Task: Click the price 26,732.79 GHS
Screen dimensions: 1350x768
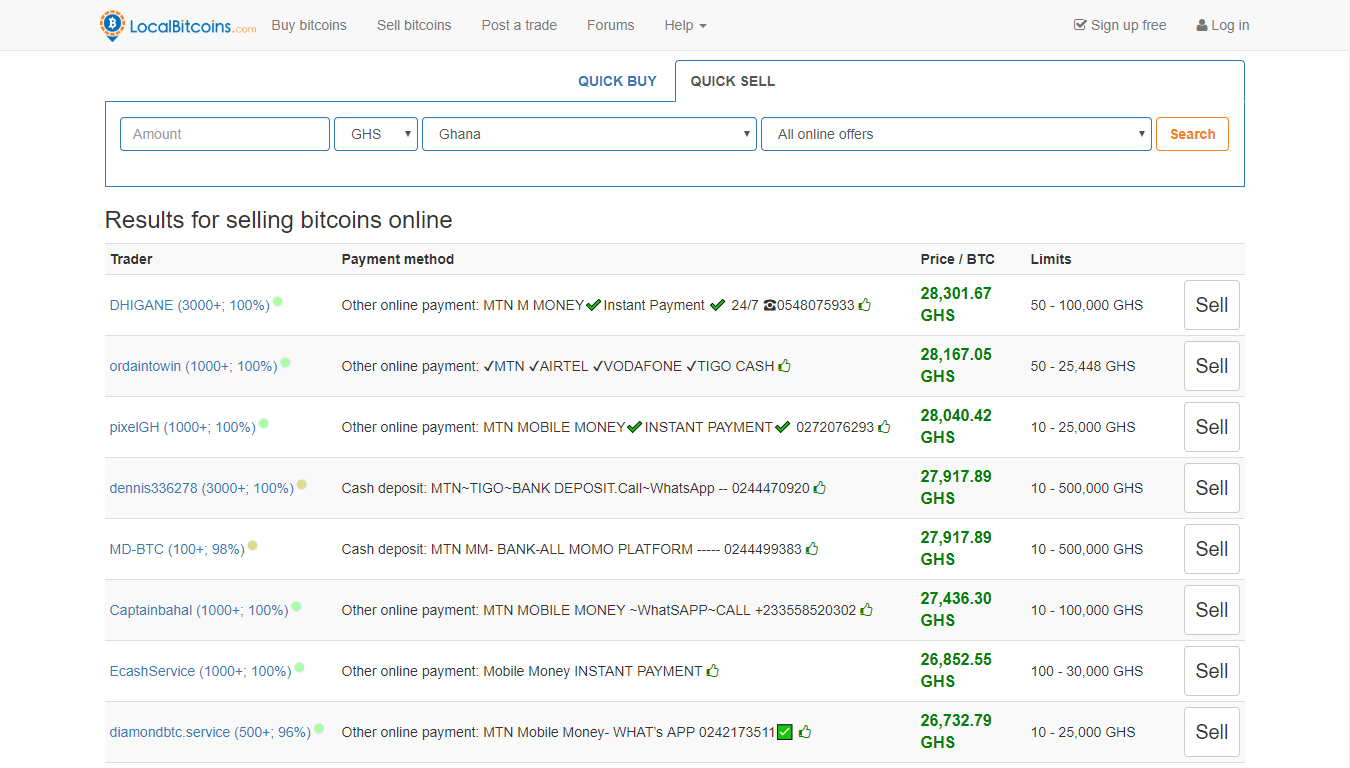Action: (956, 732)
